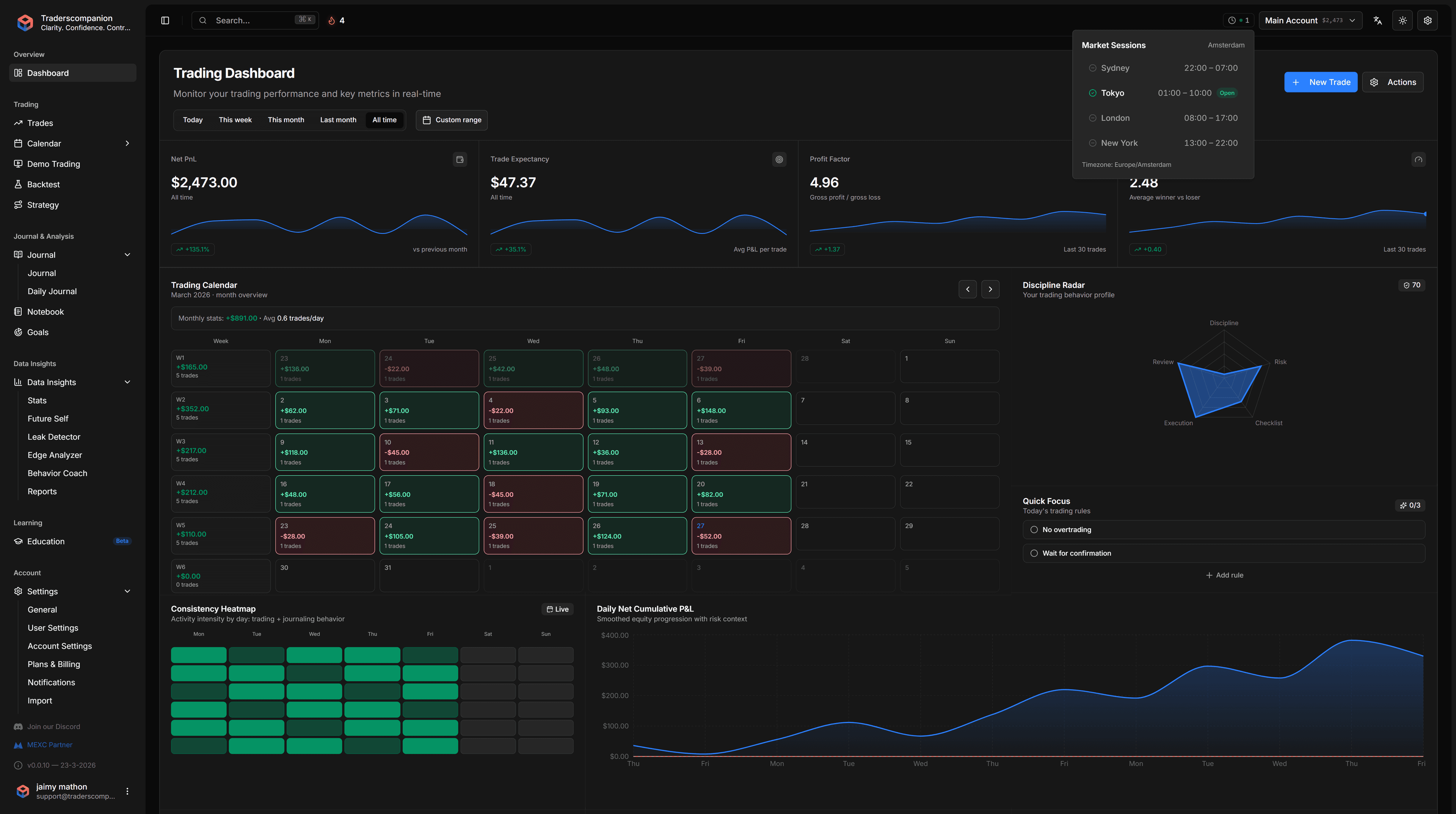Select the Today time filter
This screenshot has width=1456, height=814.
coord(192,120)
